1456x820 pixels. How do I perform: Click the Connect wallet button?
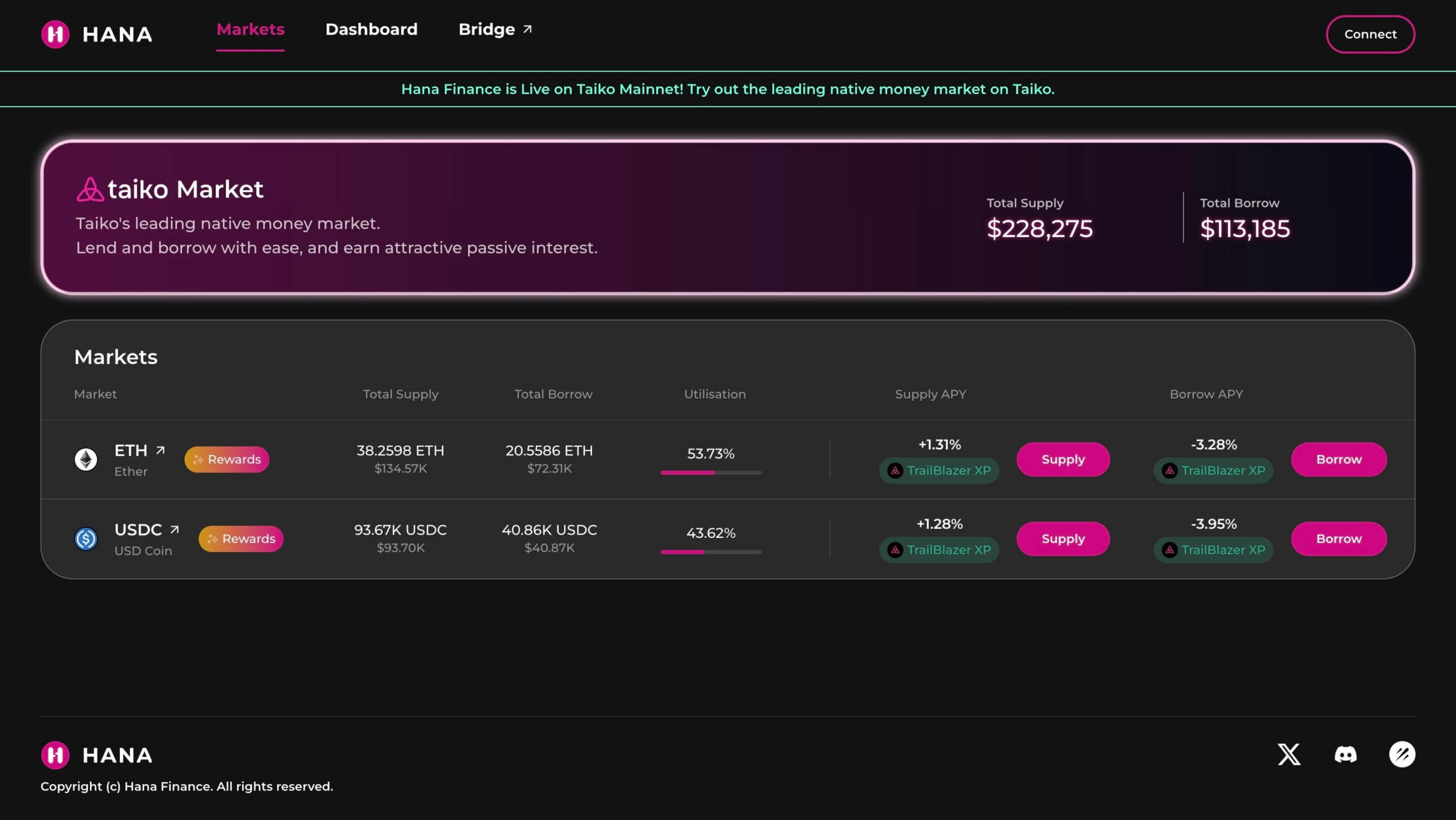[1370, 34]
